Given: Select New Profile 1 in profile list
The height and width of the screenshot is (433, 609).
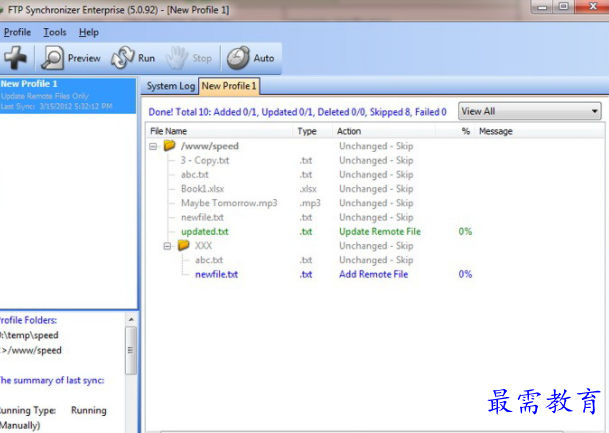Looking at the screenshot, I should [x=68, y=96].
